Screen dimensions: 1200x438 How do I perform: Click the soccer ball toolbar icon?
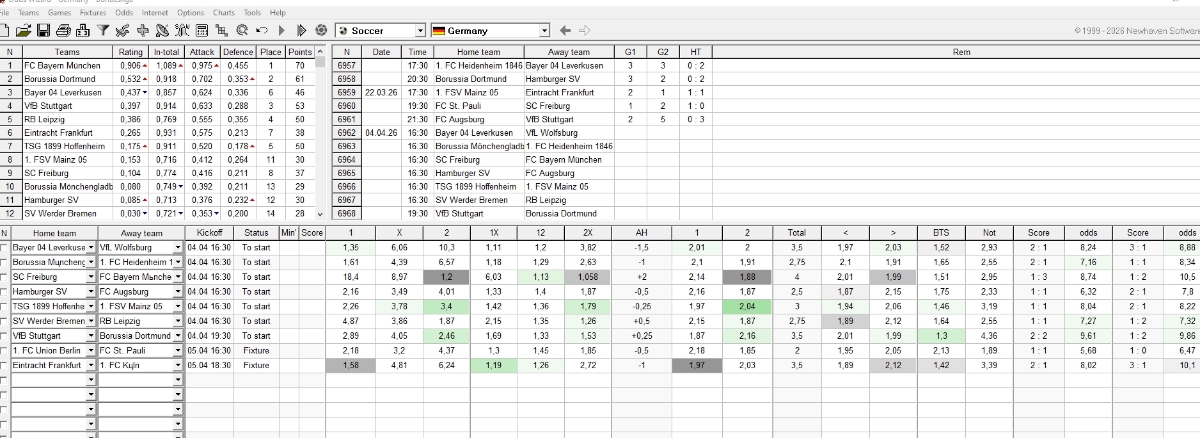(x=321, y=32)
